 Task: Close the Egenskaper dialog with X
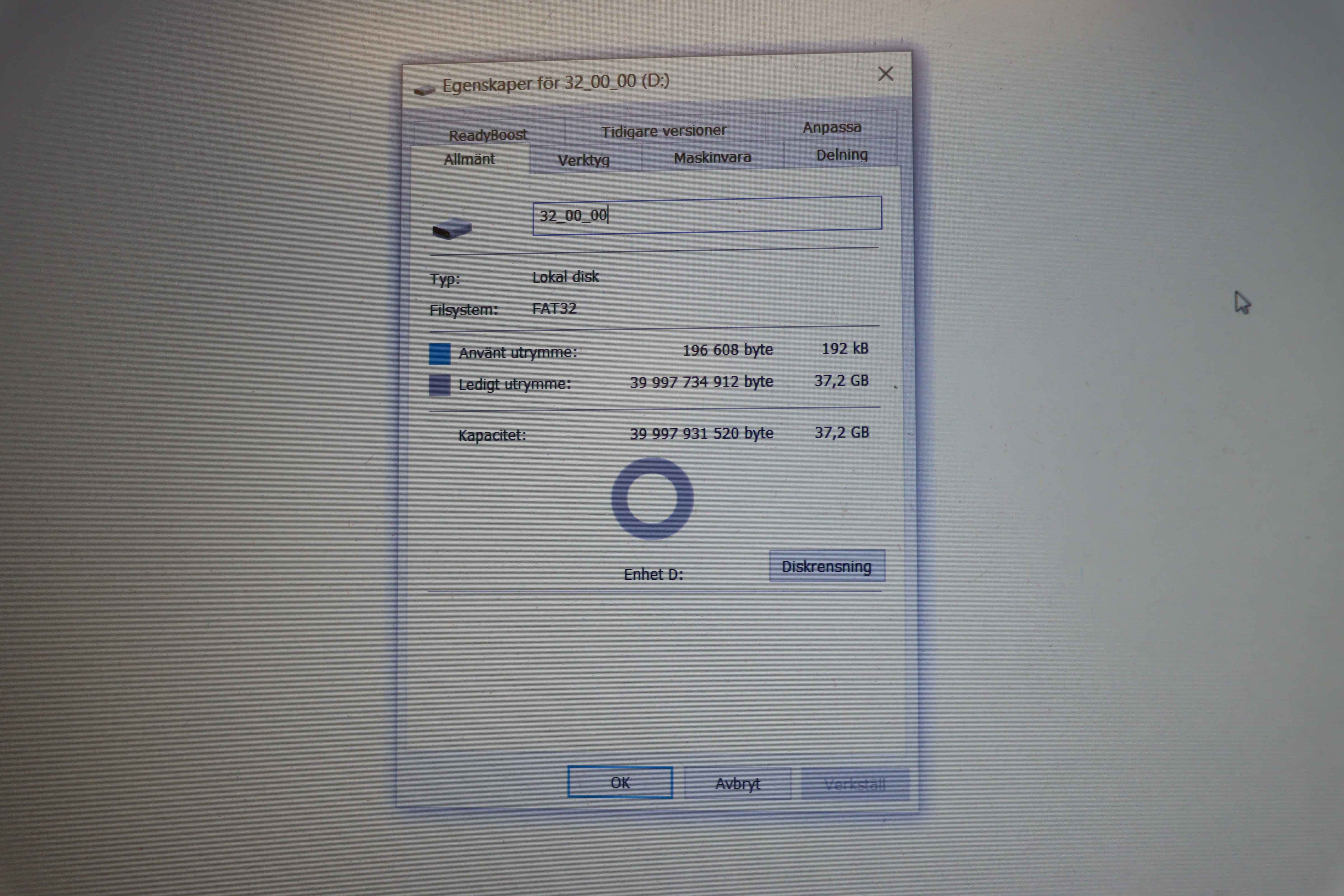click(885, 74)
